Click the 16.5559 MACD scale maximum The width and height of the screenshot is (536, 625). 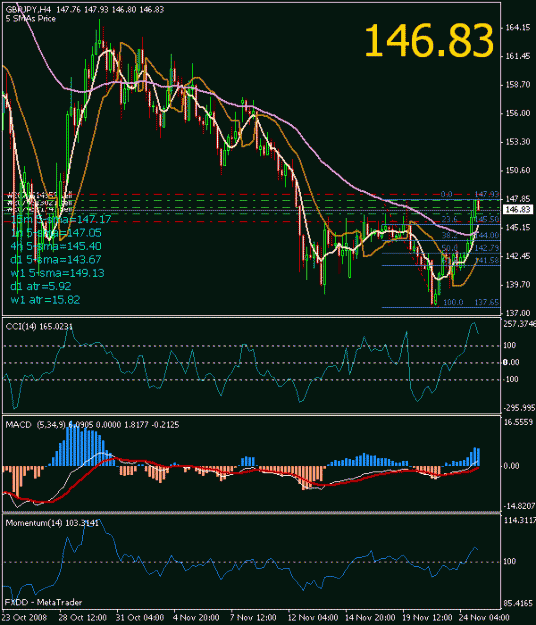(x=518, y=422)
